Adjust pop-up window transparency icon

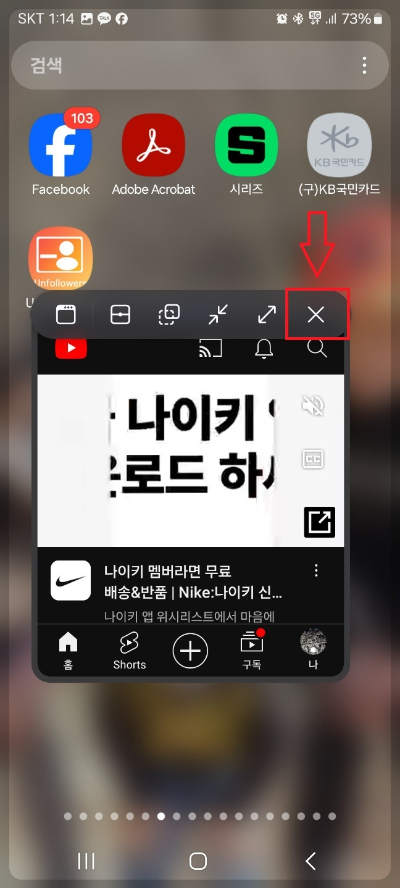(x=169, y=315)
